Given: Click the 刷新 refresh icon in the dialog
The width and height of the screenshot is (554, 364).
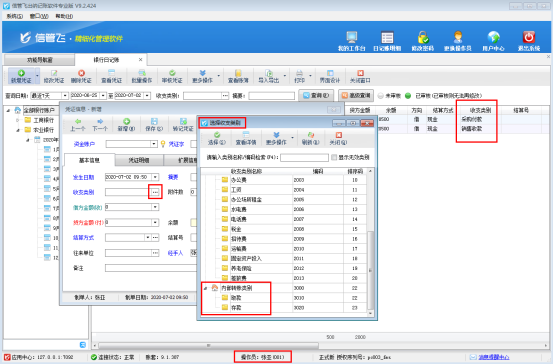Looking at the screenshot, I should 311,135.
